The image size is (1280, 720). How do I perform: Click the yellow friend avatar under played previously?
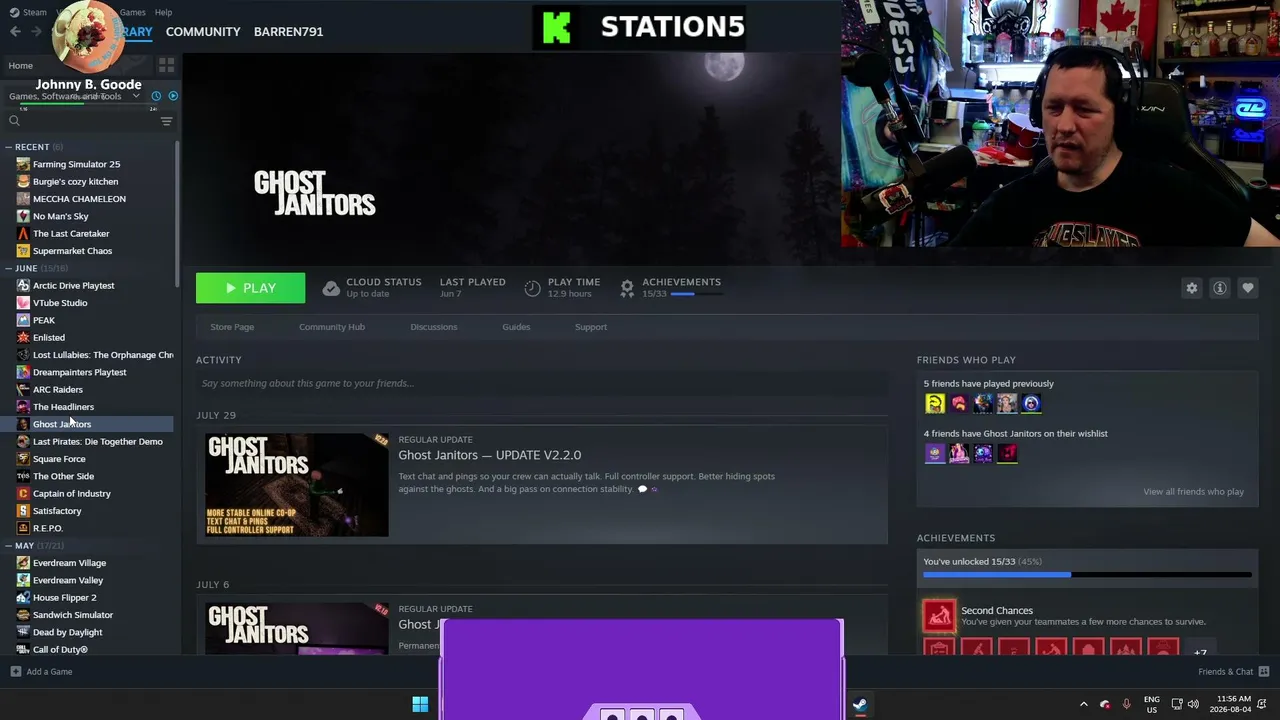tap(934, 403)
